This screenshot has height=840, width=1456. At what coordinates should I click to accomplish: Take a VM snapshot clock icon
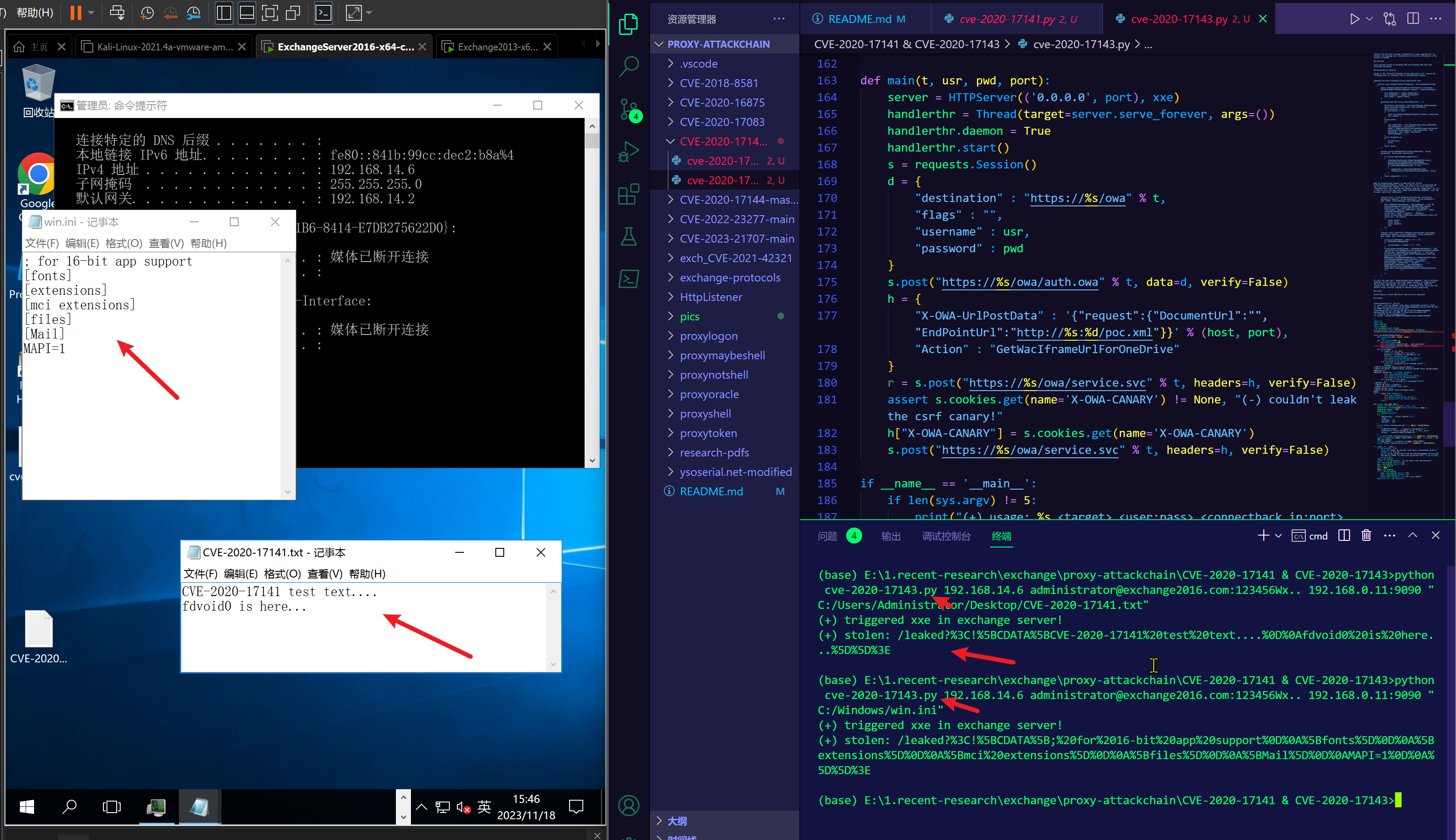[147, 13]
